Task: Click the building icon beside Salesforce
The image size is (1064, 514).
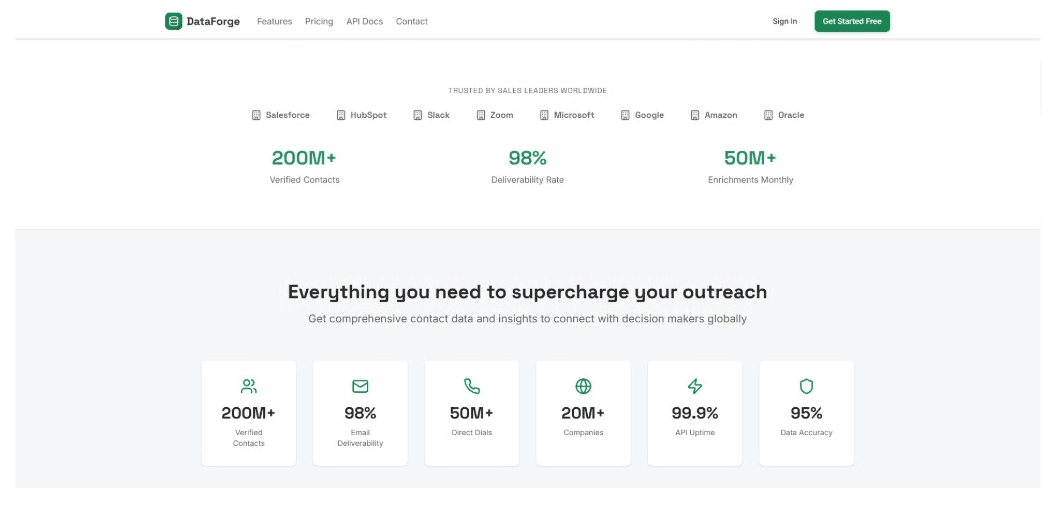Action: (256, 115)
